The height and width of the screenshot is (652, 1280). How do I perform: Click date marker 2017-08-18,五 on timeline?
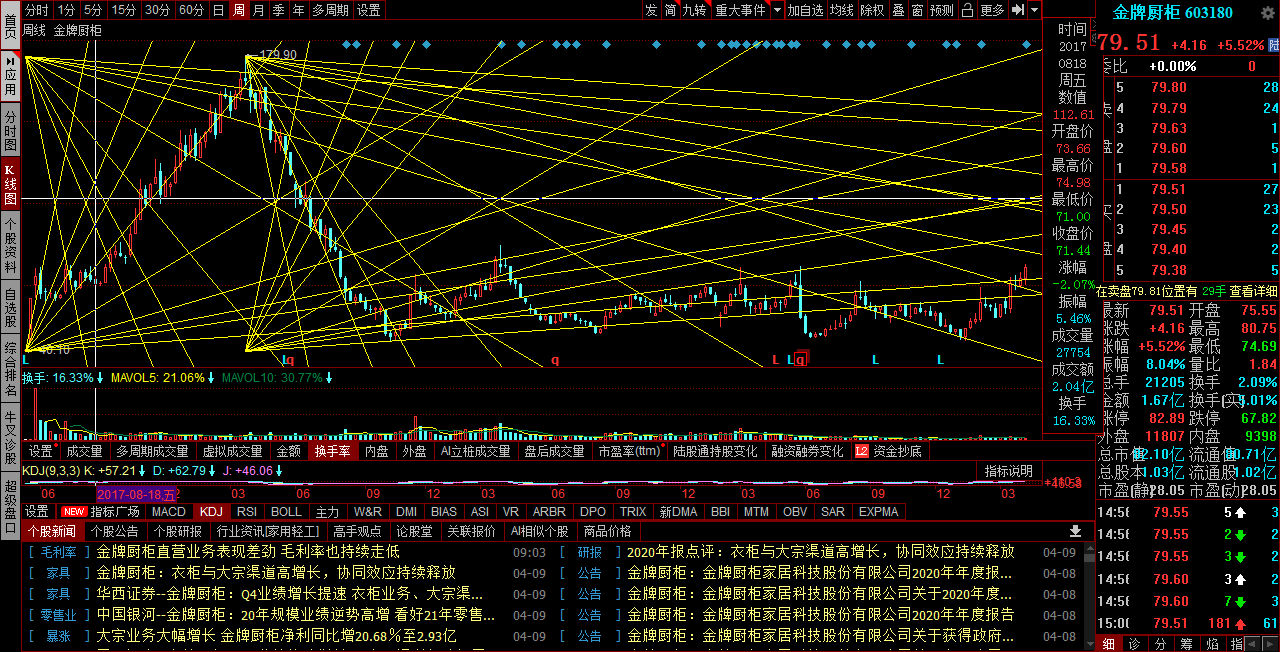tap(137, 494)
